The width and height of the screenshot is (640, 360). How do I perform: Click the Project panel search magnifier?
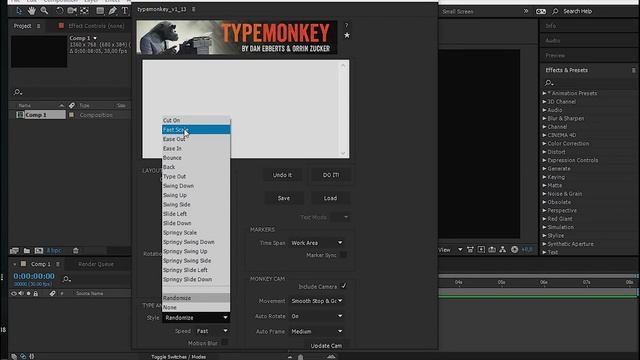(x=18, y=92)
